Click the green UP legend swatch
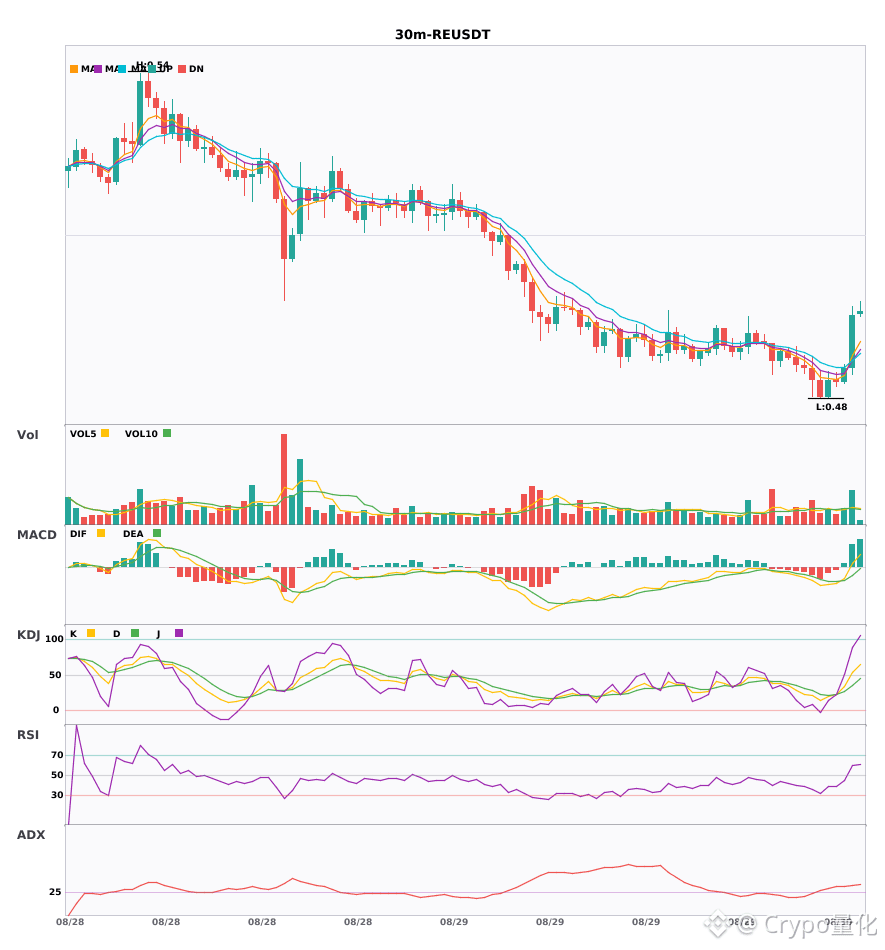The height and width of the screenshot is (950, 885). [152, 69]
